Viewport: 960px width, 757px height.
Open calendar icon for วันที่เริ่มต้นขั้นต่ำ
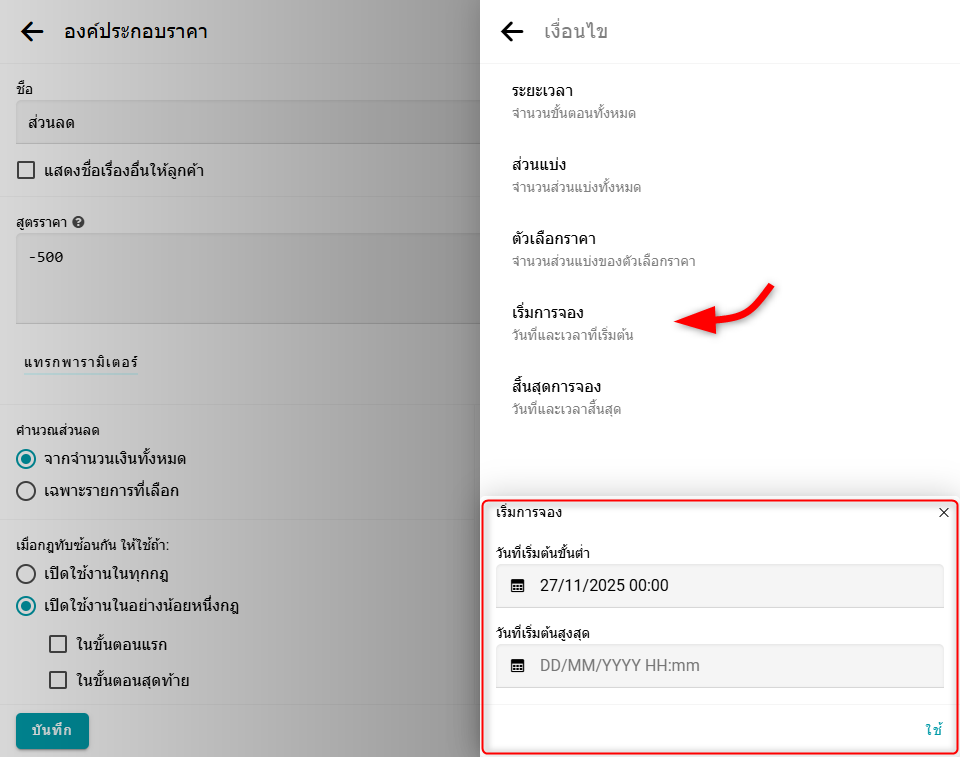click(x=518, y=586)
